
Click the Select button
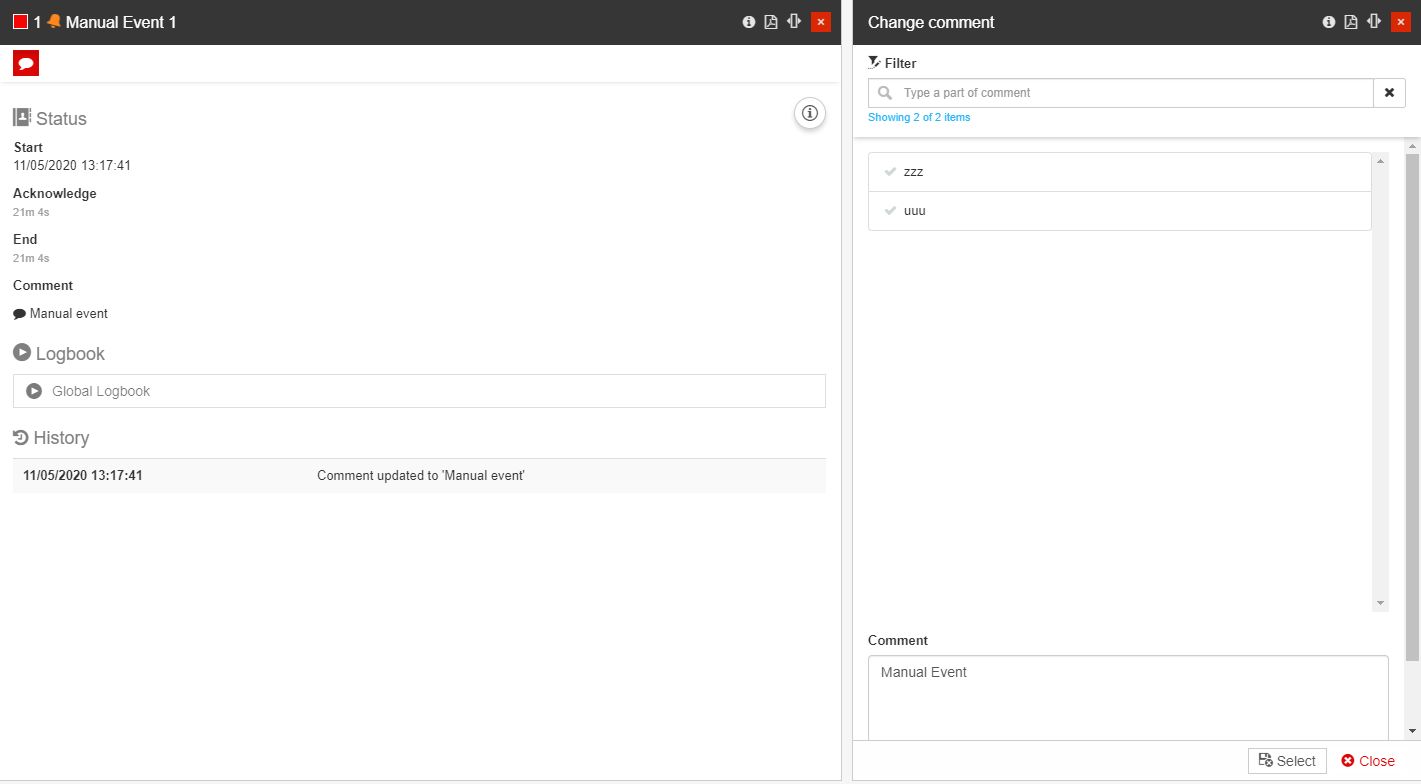1287,761
